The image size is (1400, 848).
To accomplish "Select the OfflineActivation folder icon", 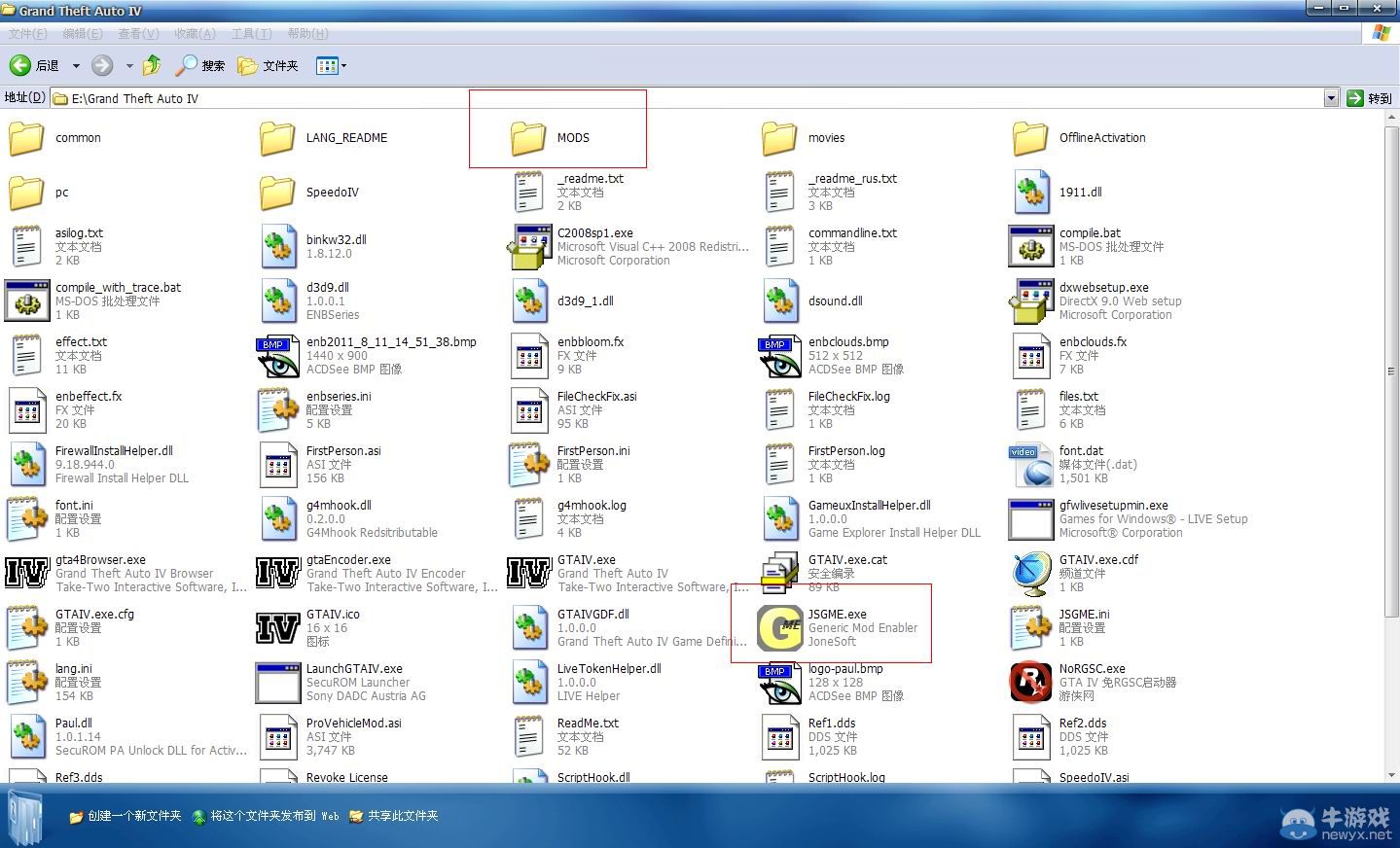I will pos(1030,138).
